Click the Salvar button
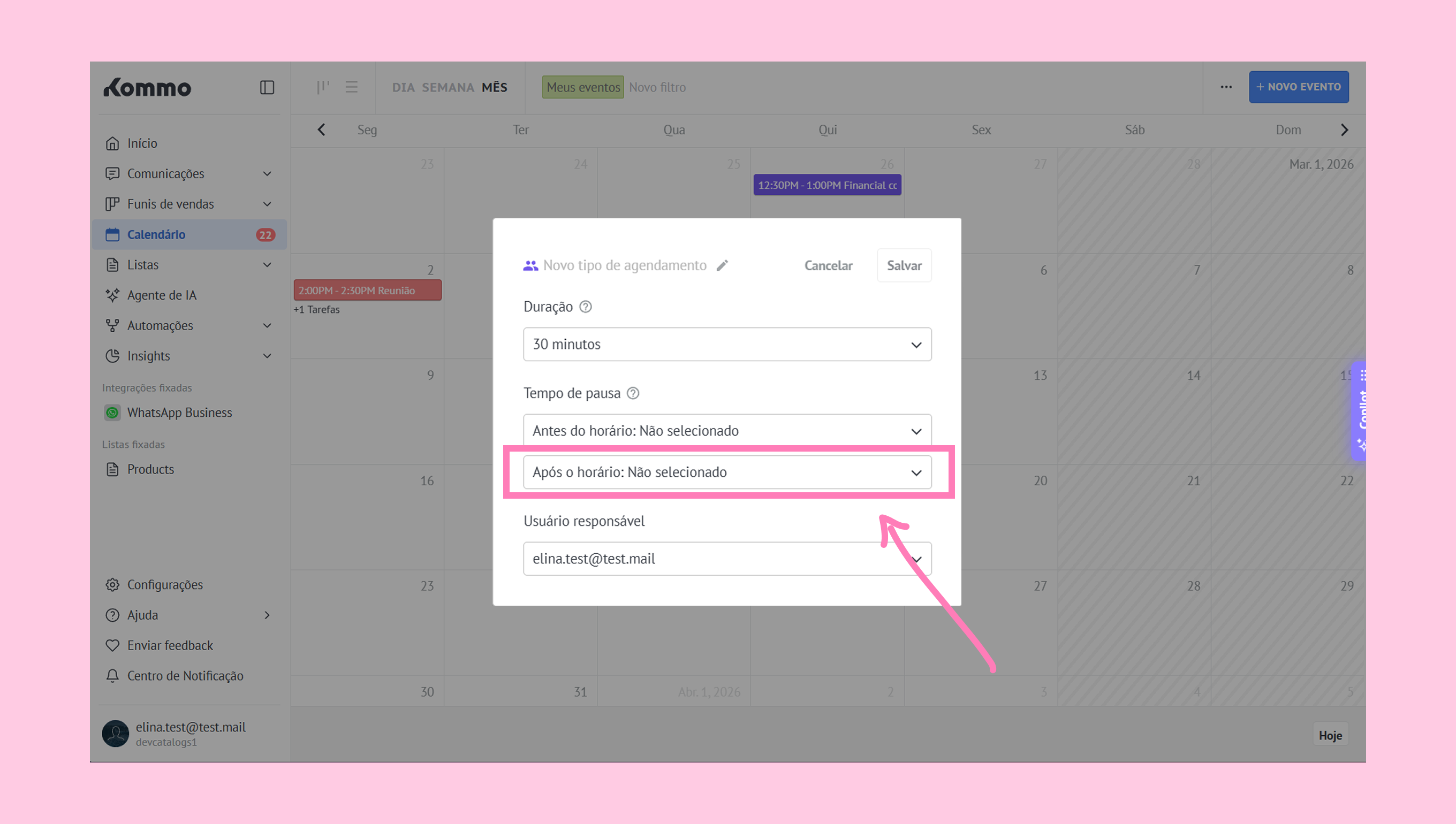The height and width of the screenshot is (824, 1456). (904, 265)
